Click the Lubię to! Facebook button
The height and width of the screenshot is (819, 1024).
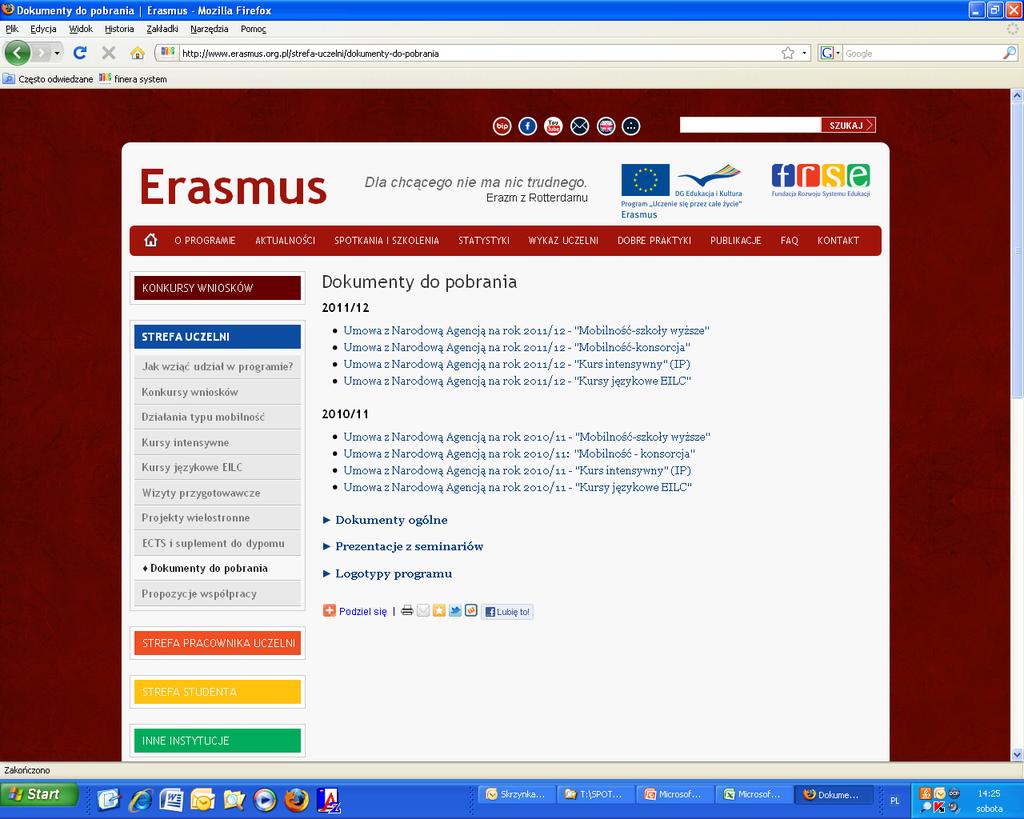click(x=507, y=611)
